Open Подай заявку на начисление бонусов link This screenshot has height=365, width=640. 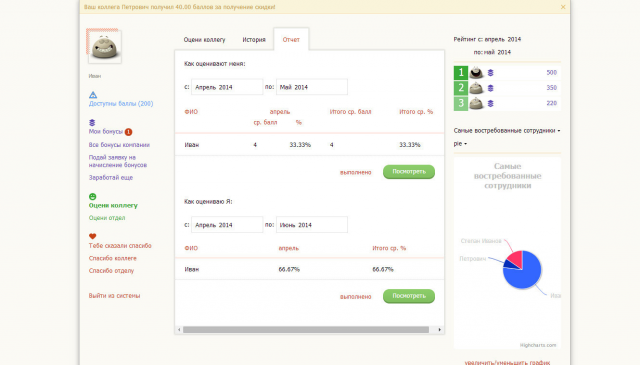coord(118,161)
